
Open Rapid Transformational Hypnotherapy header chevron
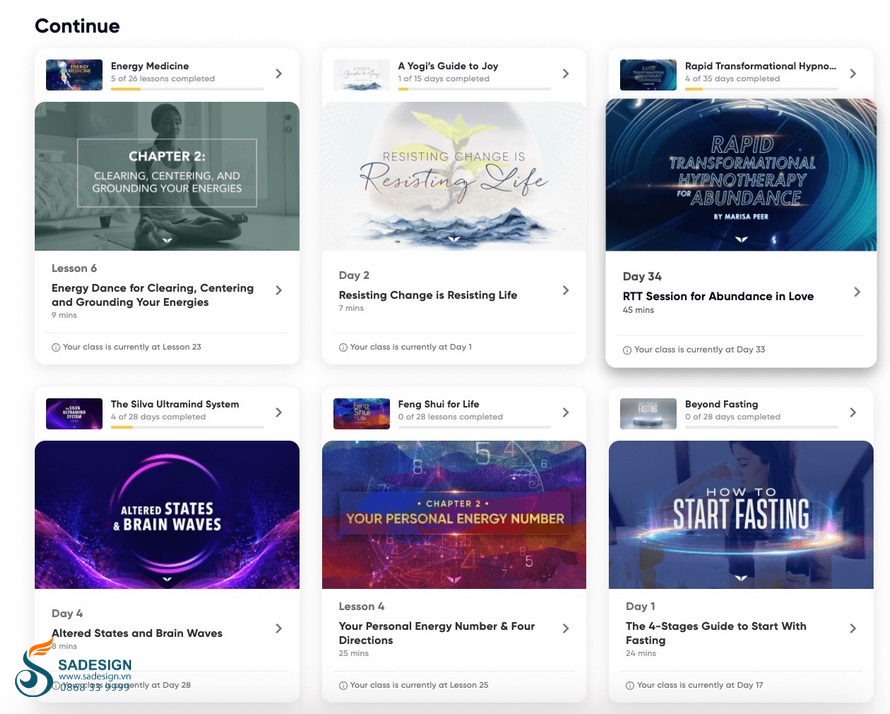(853, 74)
